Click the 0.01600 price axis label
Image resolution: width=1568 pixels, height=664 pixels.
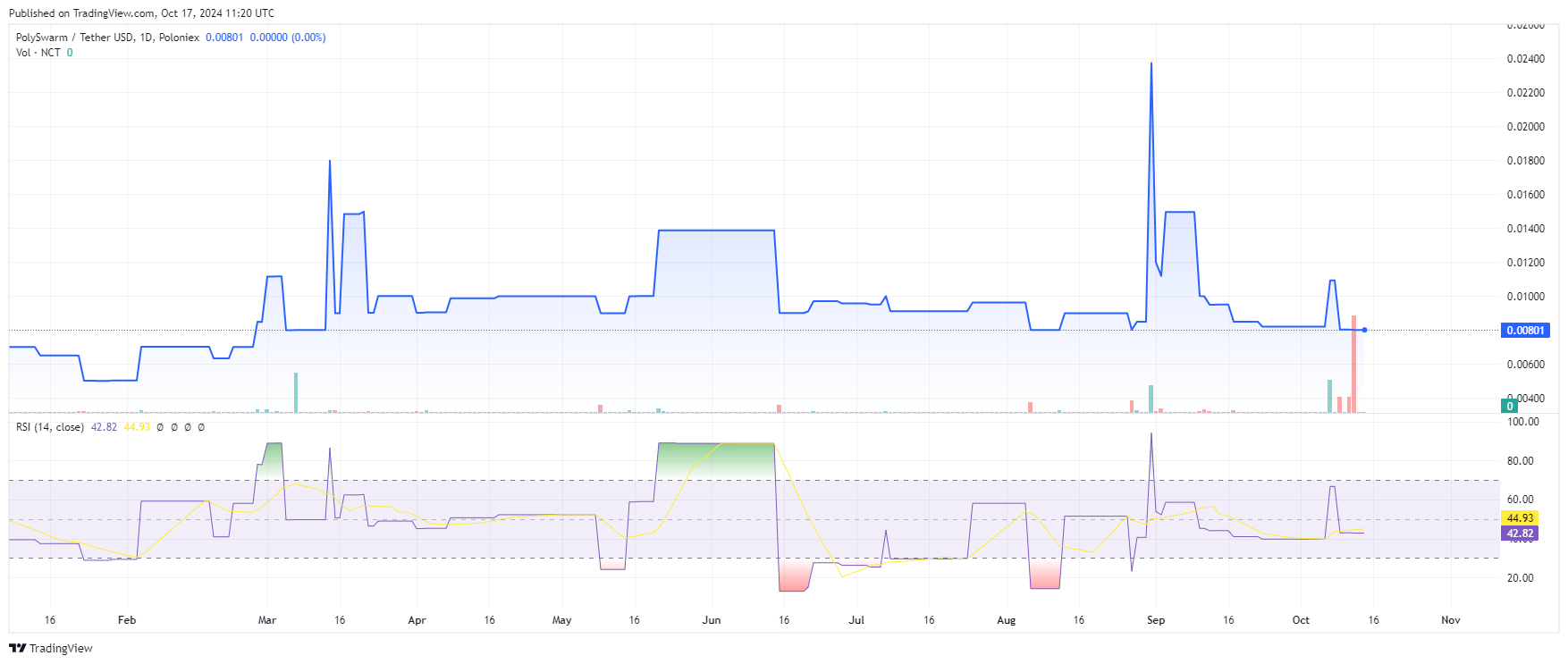coord(1525,195)
